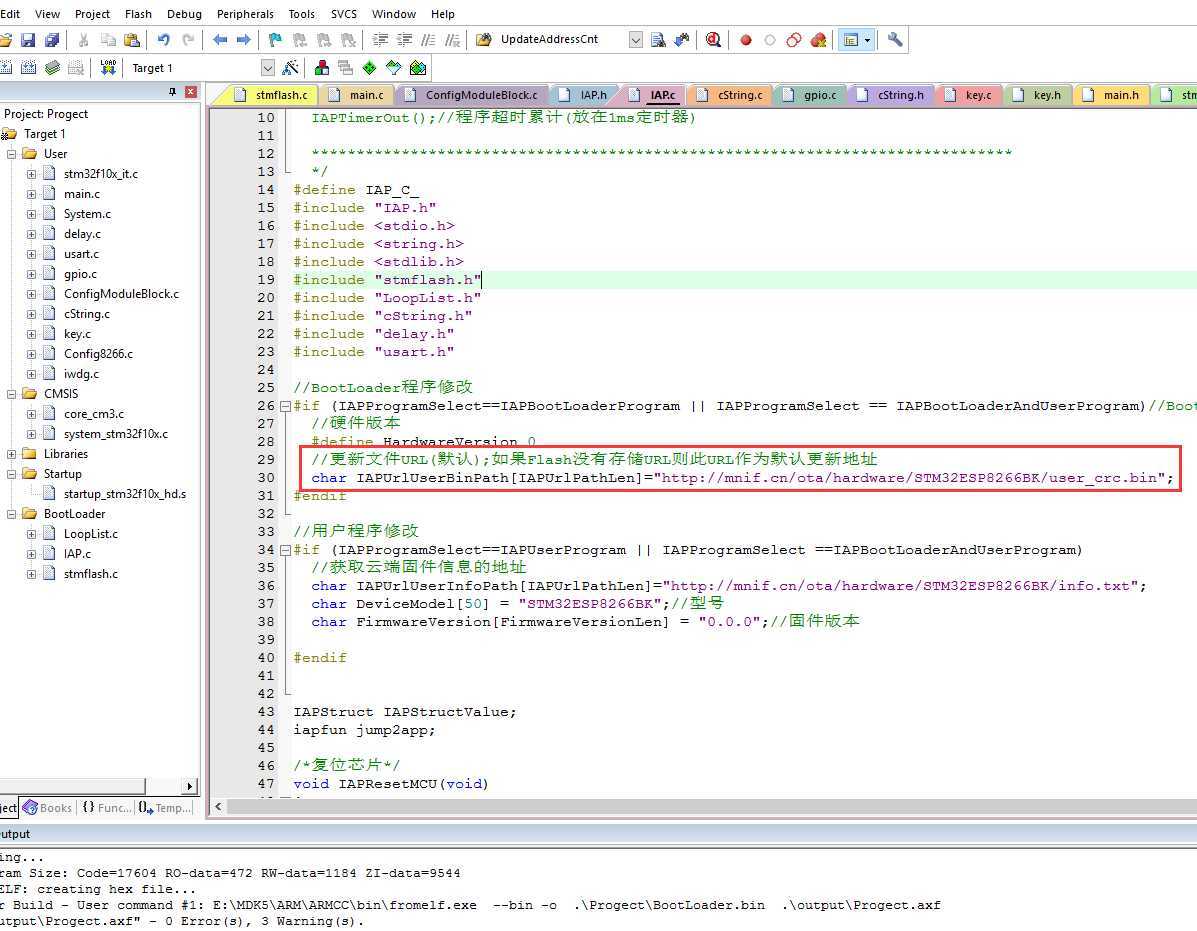This screenshot has height=931, width=1197.
Task: Click the Paste clipboard icon
Action: pos(132,40)
